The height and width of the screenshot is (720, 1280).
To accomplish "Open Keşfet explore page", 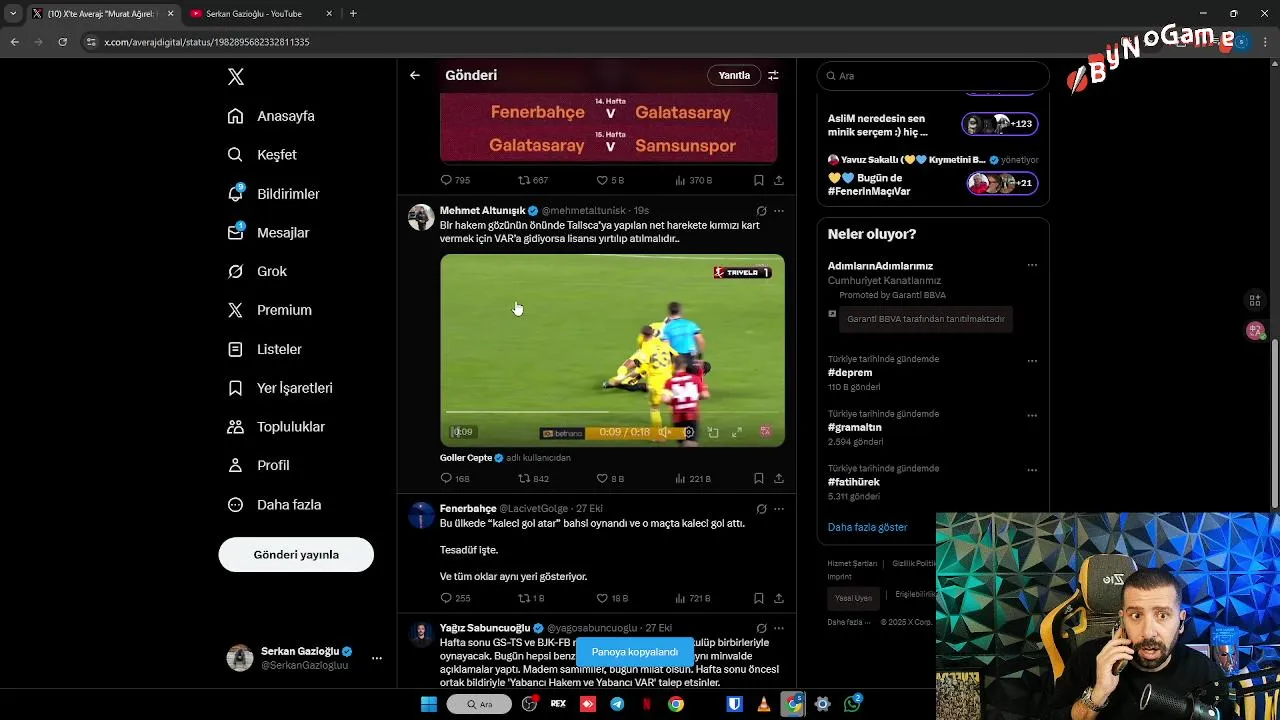I will pyautogui.click(x=262, y=155).
